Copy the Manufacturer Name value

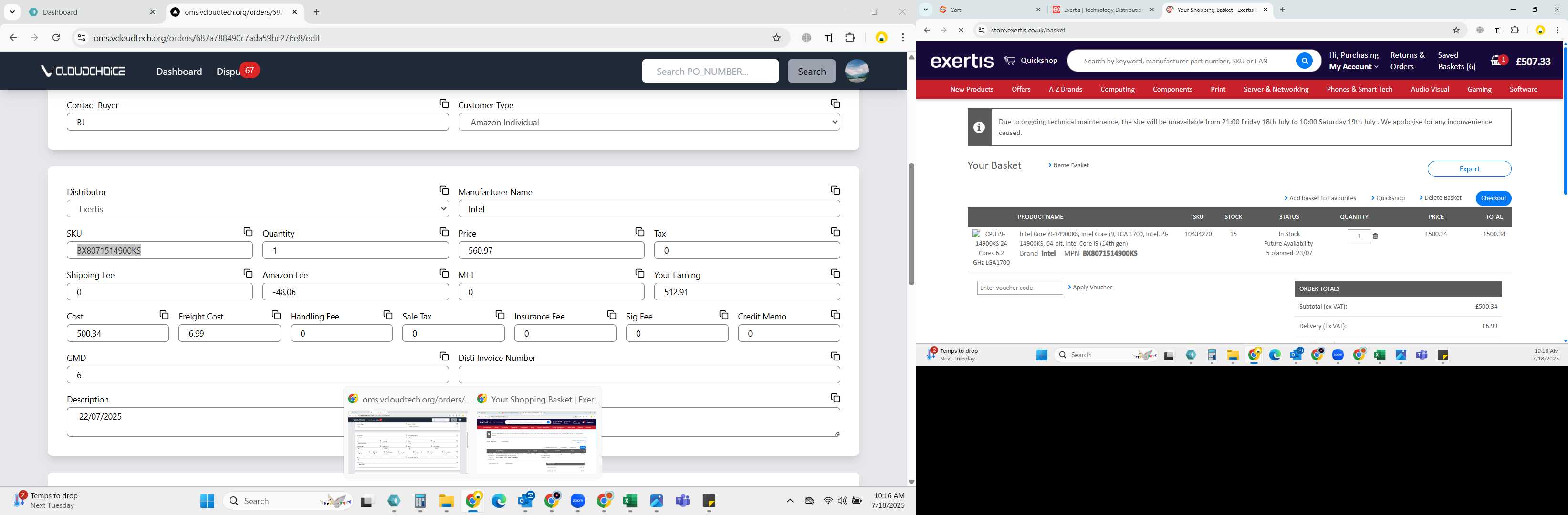(x=835, y=191)
